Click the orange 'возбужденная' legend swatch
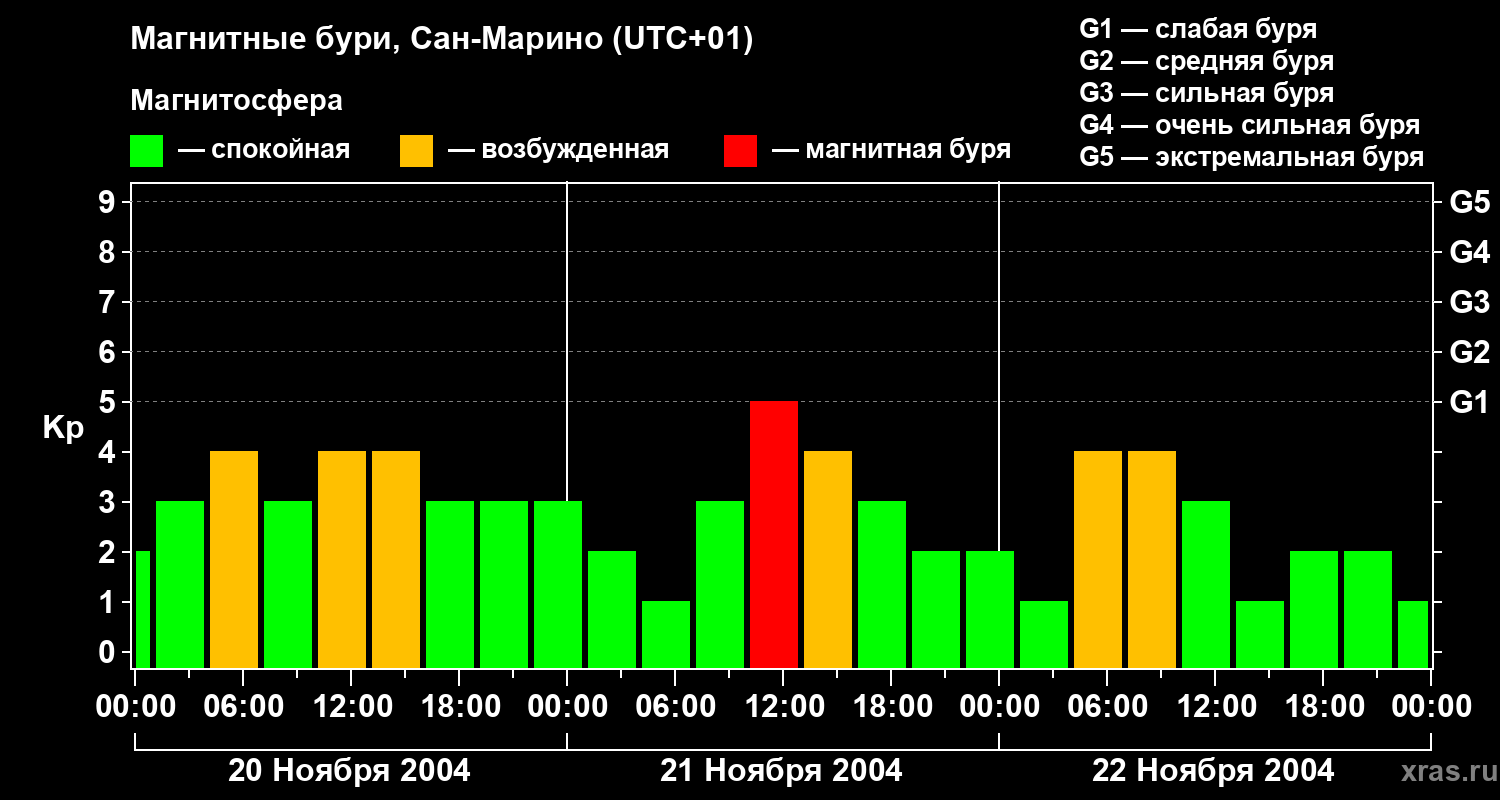The image size is (1500, 800). (x=416, y=151)
